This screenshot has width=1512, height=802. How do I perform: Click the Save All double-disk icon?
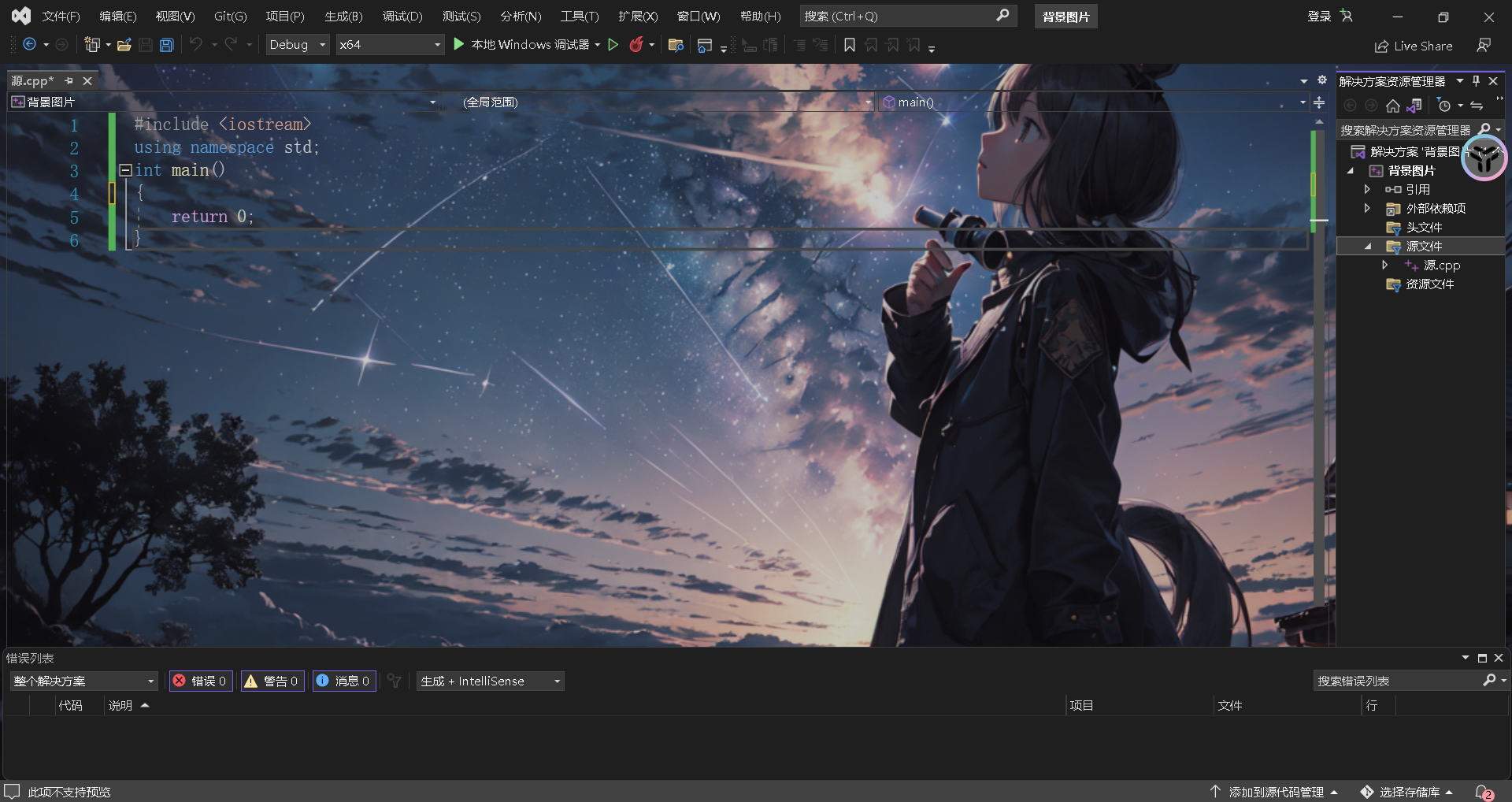click(166, 45)
